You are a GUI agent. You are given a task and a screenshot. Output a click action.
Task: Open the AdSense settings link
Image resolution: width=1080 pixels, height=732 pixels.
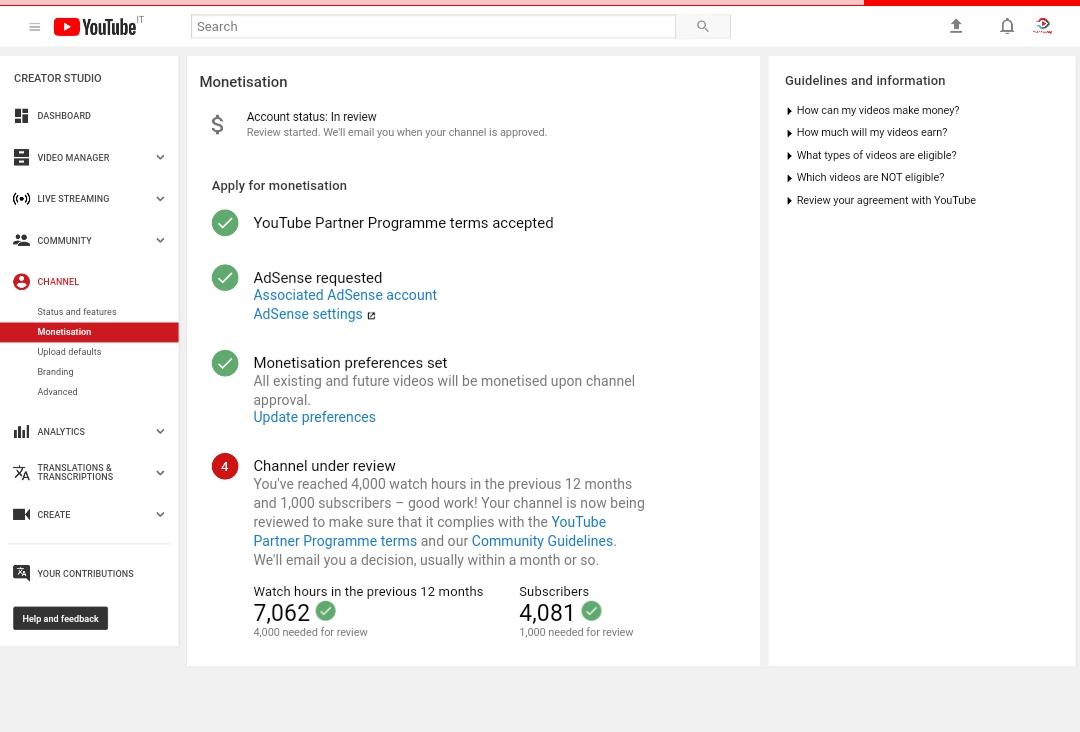point(308,314)
